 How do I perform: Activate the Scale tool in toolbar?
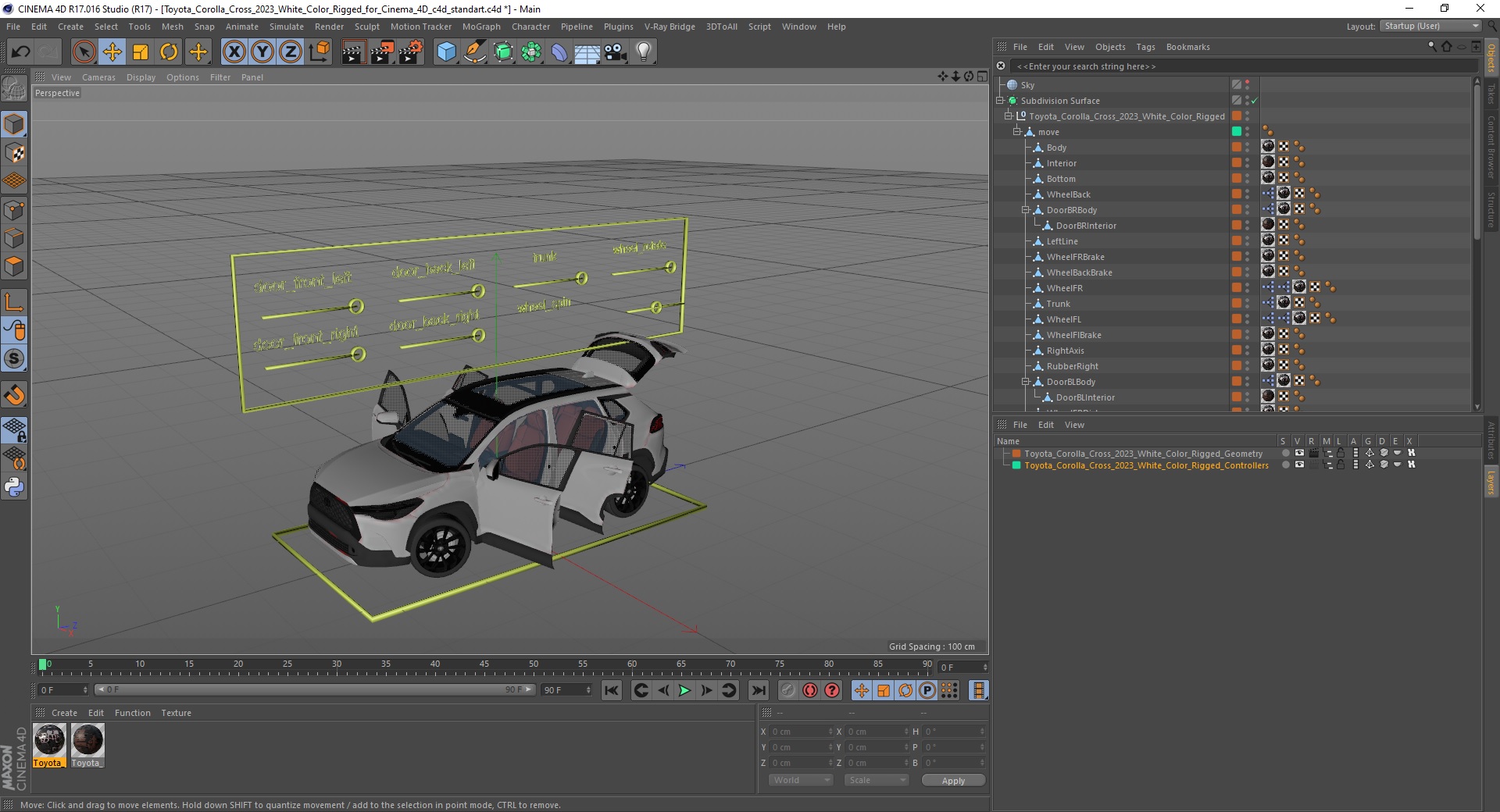click(x=141, y=52)
